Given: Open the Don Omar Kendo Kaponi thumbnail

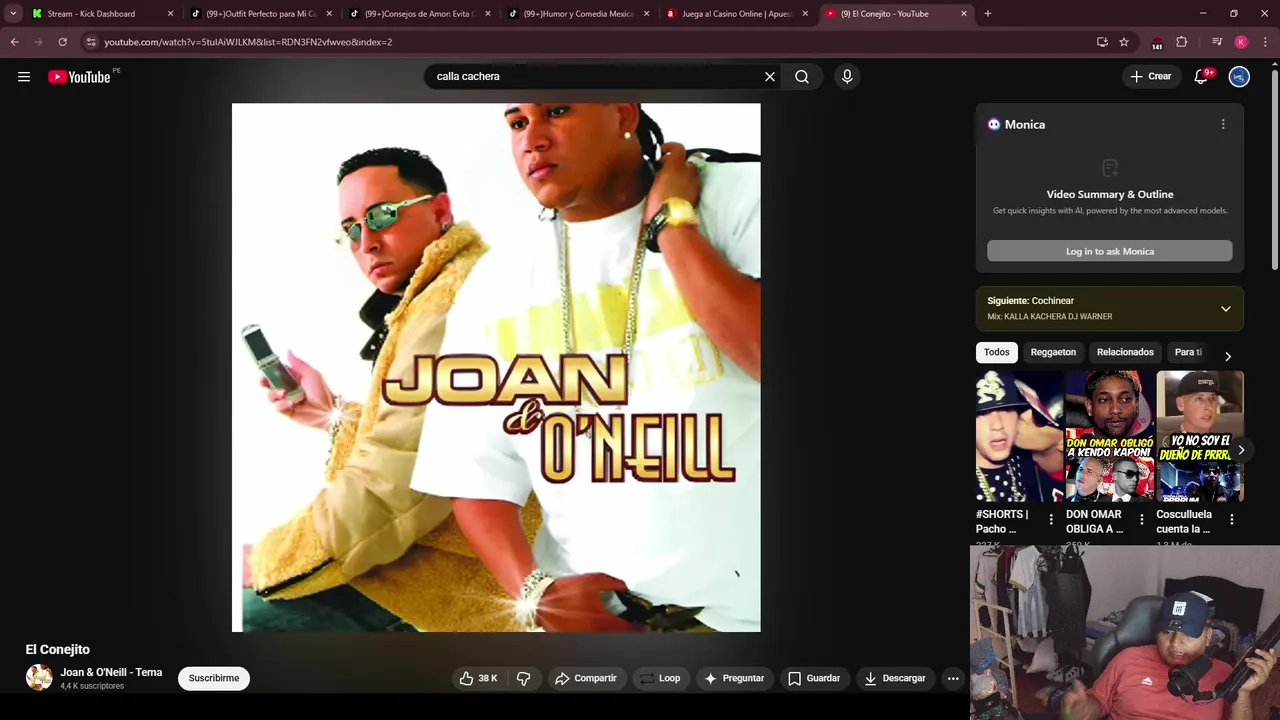Looking at the screenshot, I should 1109,436.
